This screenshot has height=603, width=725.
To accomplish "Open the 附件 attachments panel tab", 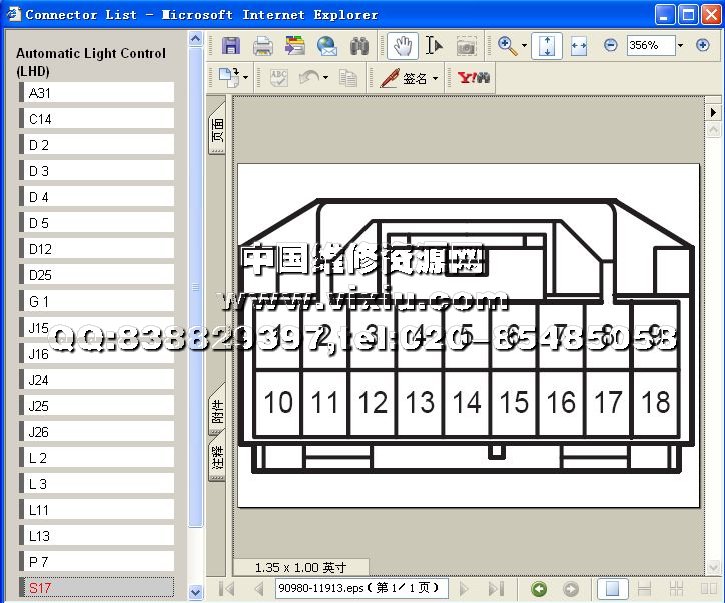I will (217, 411).
